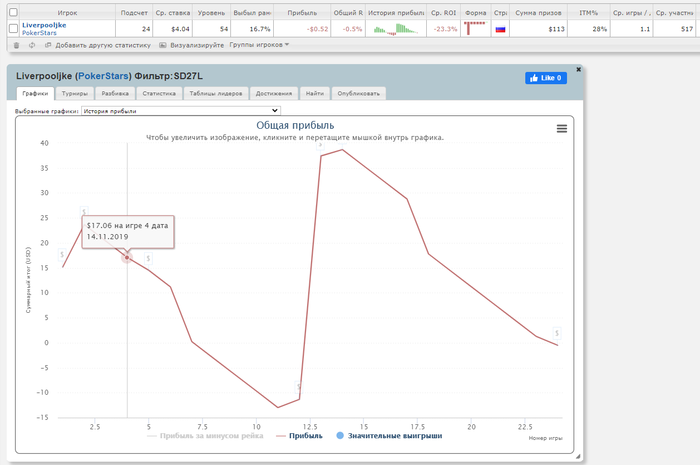
Task: Click the $ marker at game 1
Action: coord(62,254)
